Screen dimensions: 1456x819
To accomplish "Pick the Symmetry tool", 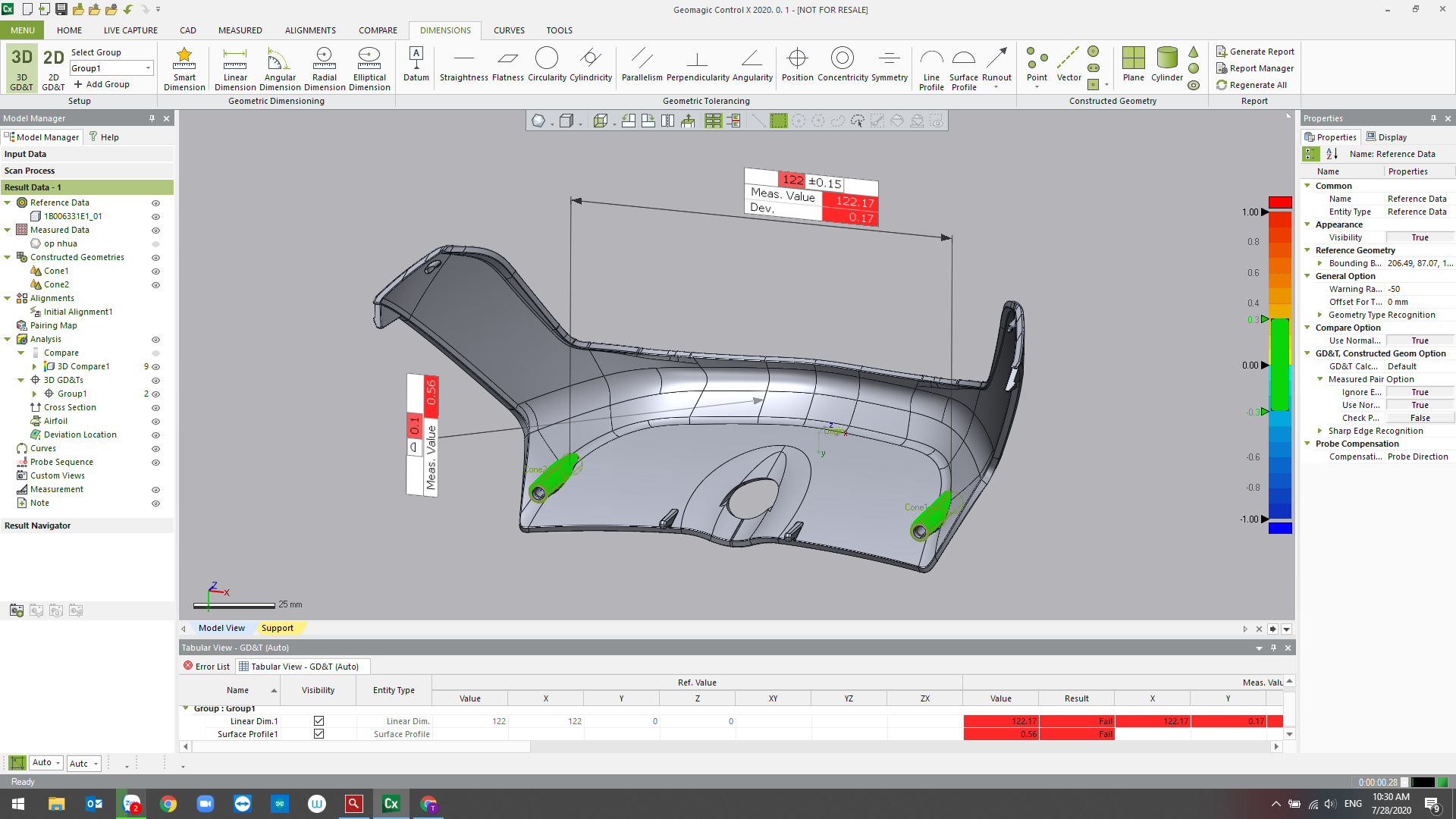I will (890, 64).
